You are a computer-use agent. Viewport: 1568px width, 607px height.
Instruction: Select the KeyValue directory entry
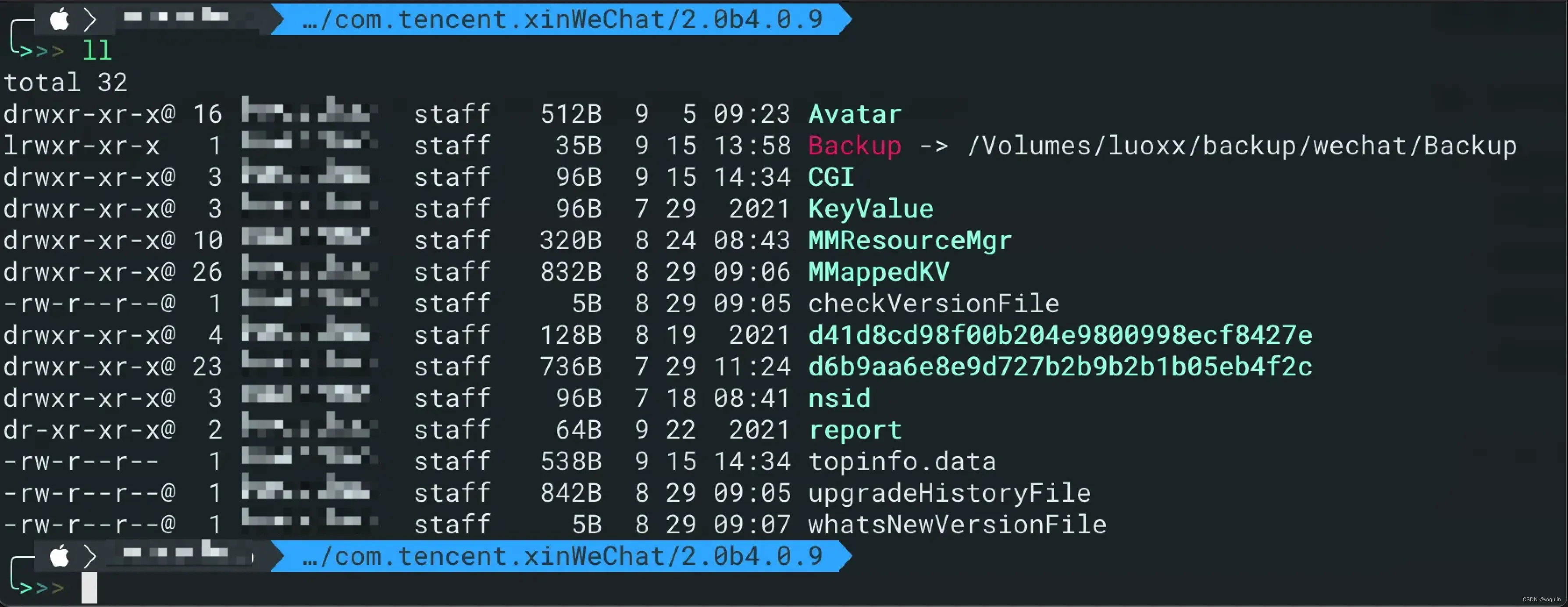[871, 209]
